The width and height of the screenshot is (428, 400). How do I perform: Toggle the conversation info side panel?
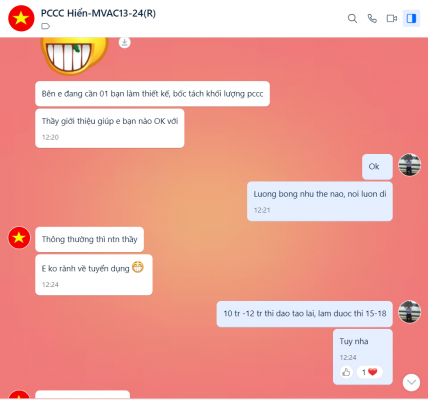click(x=411, y=18)
